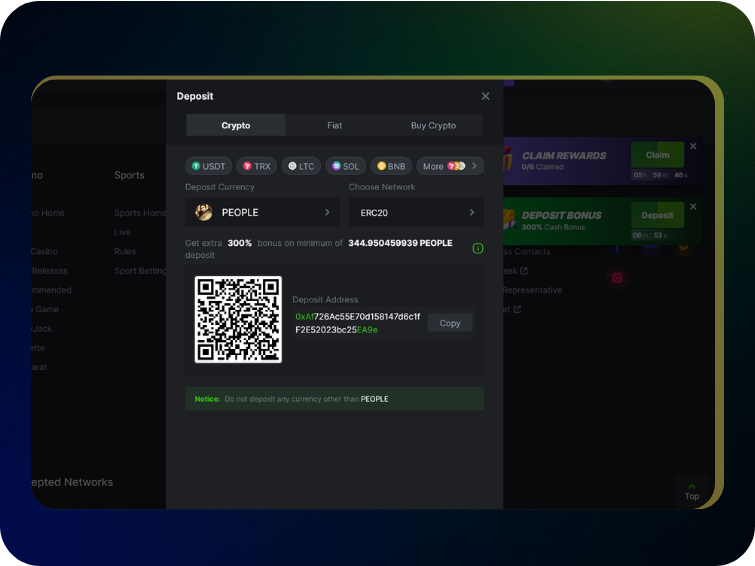
Task: Expand More currencies list
Action: coord(450,166)
